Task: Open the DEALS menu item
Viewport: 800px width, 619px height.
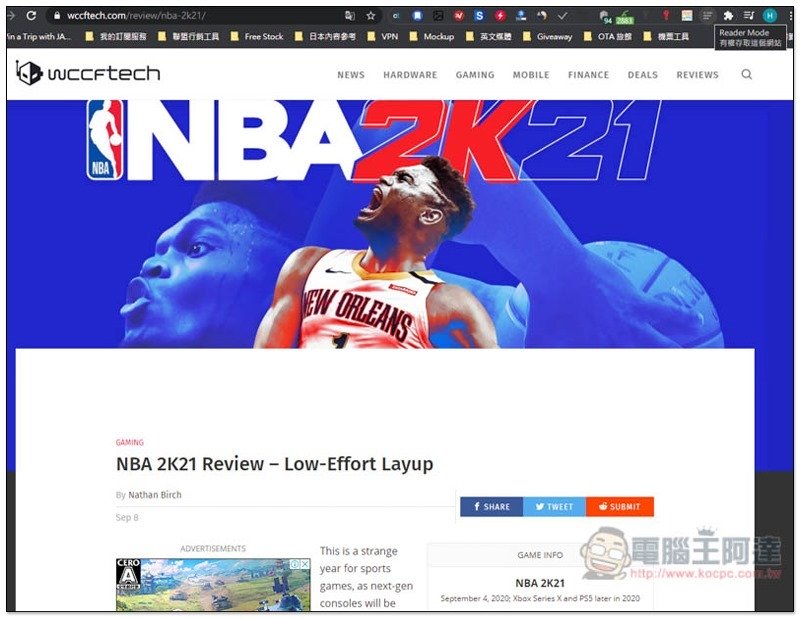Action: pos(642,75)
